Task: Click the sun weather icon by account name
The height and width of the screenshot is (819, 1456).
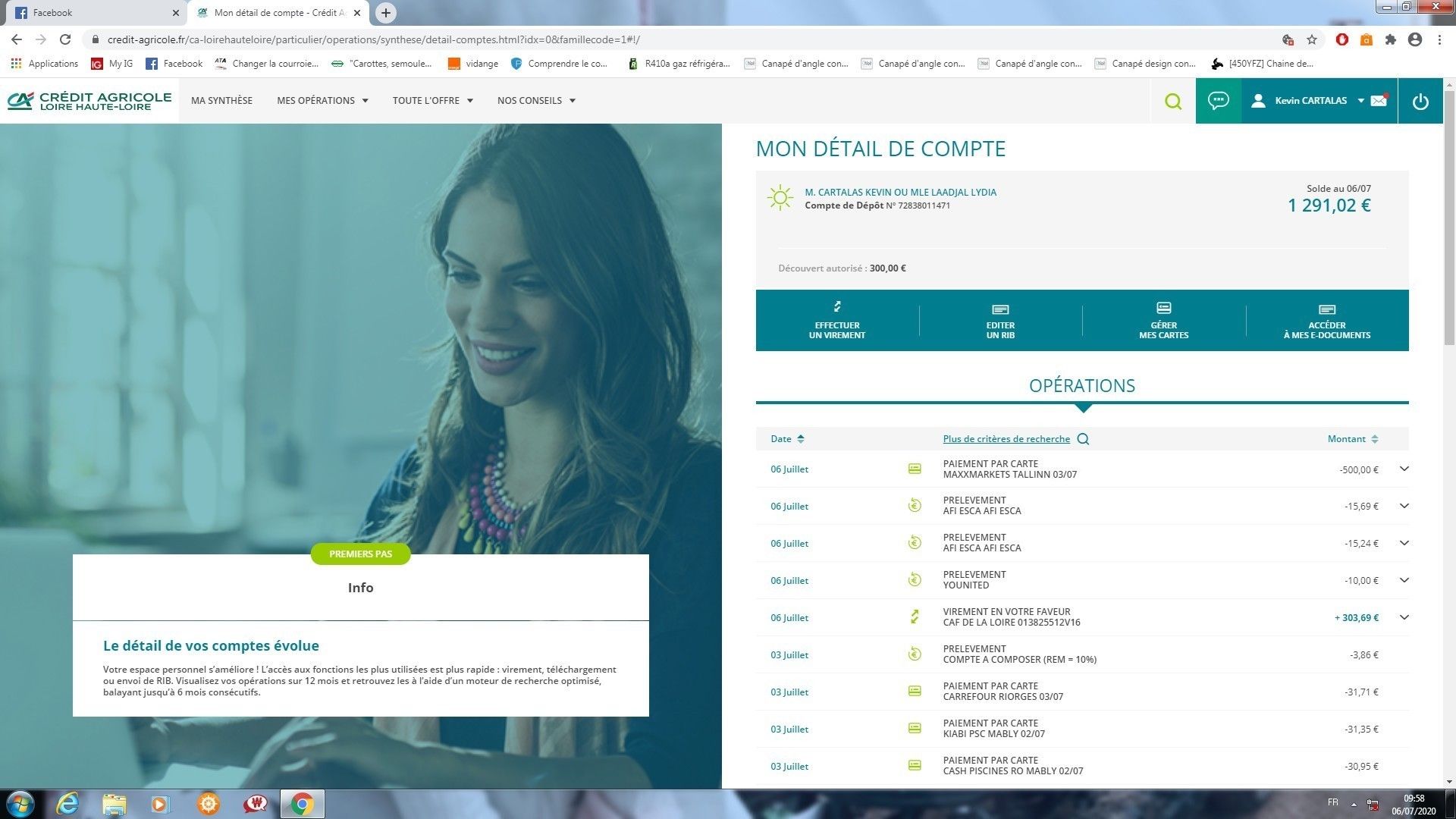Action: pyautogui.click(x=780, y=198)
